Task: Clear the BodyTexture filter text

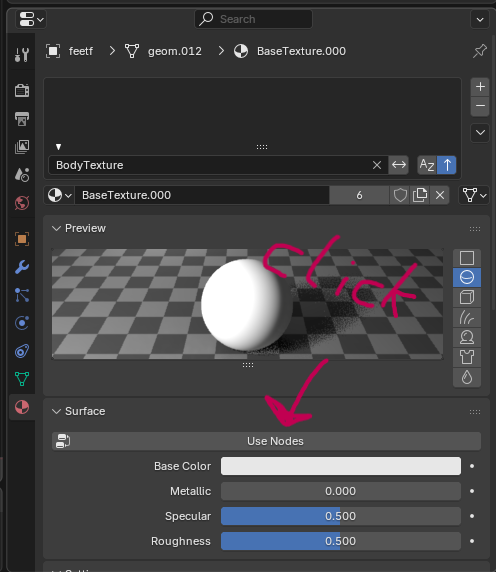Action: pos(377,165)
